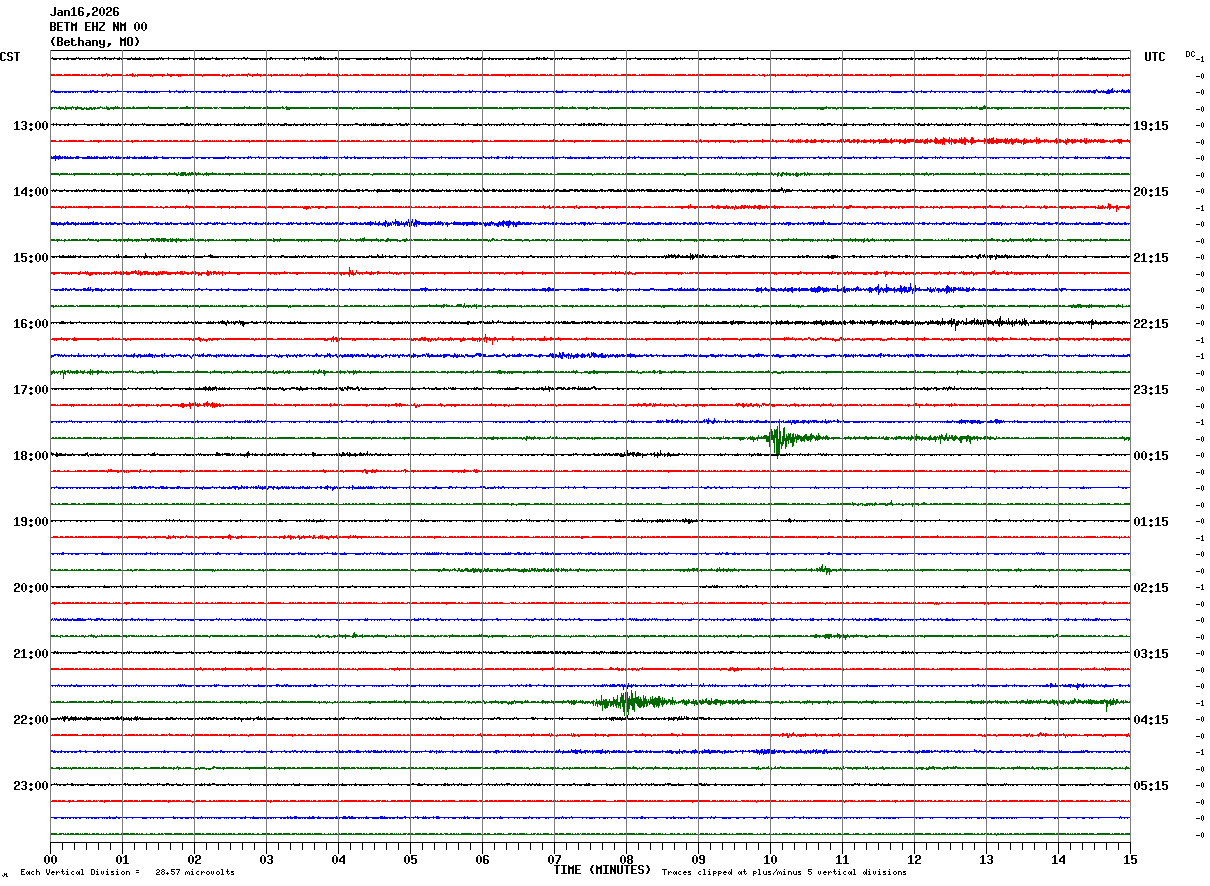
Task: Click the 14 minute axis tick label
Action: (1059, 860)
